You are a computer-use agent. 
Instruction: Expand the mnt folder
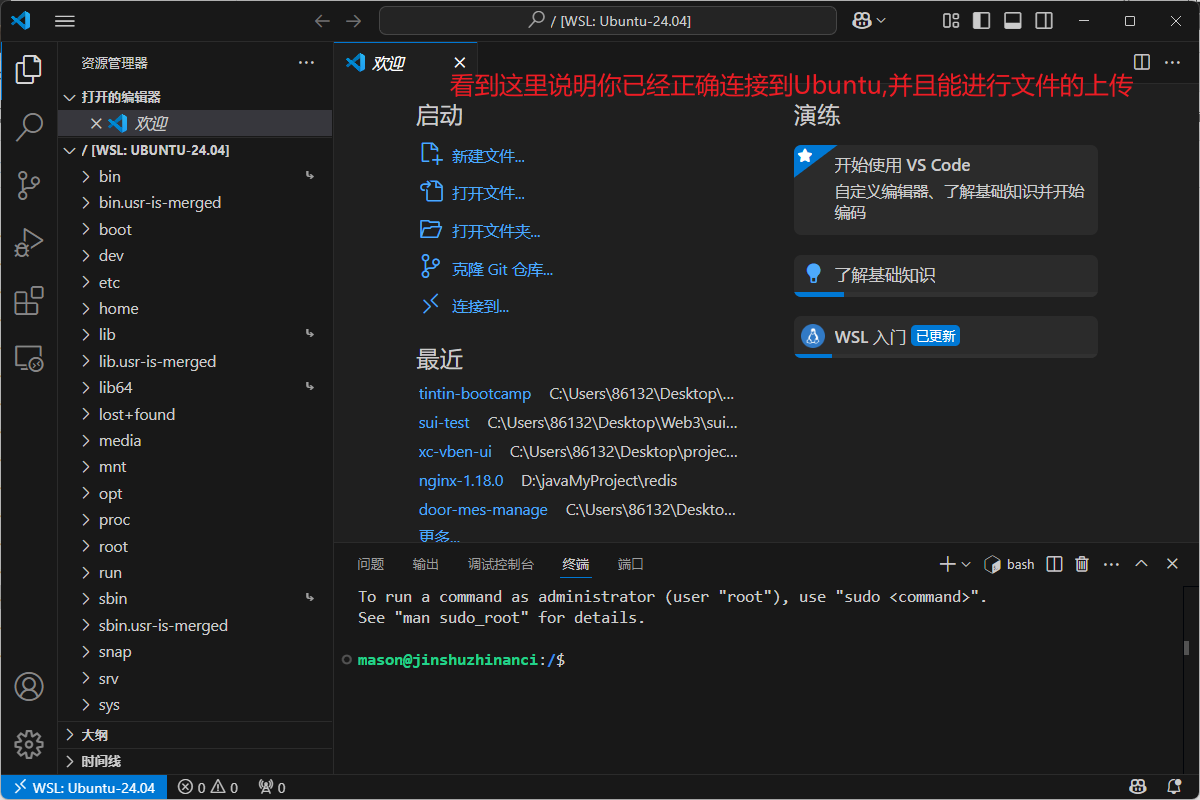point(195,467)
